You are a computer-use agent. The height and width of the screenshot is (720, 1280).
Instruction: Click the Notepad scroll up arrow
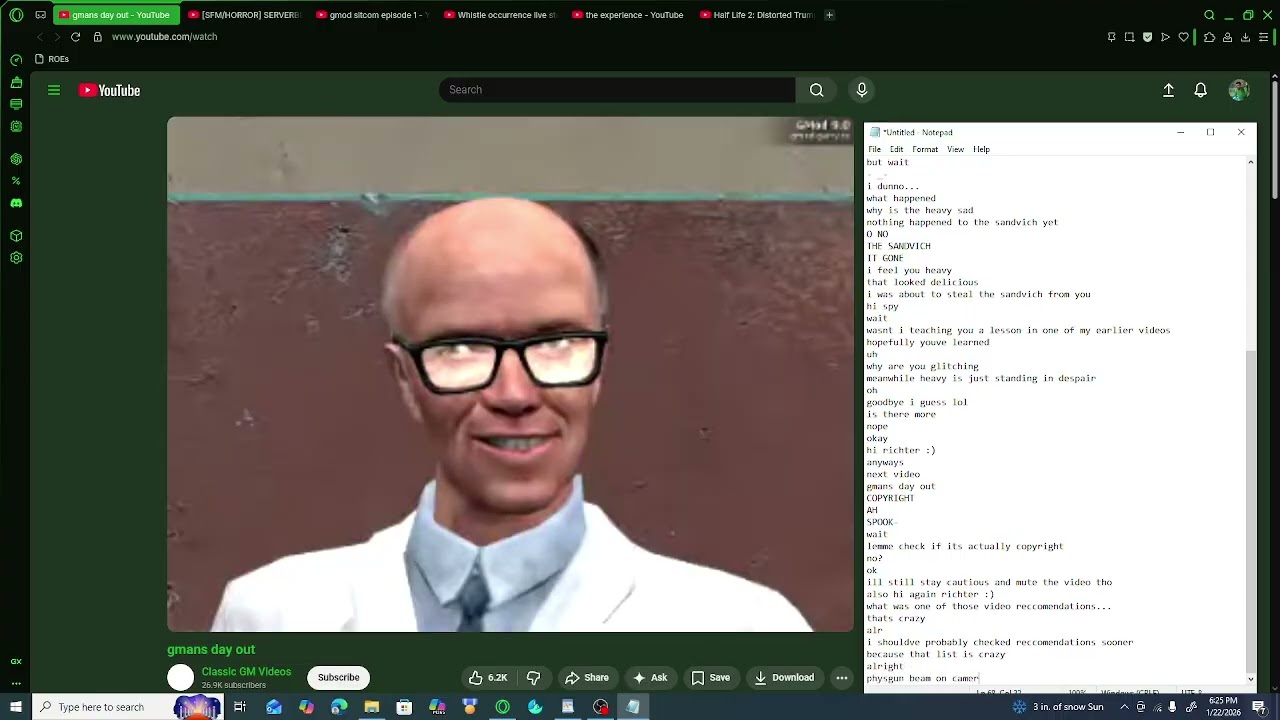pyautogui.click(x=1251, y=162)
